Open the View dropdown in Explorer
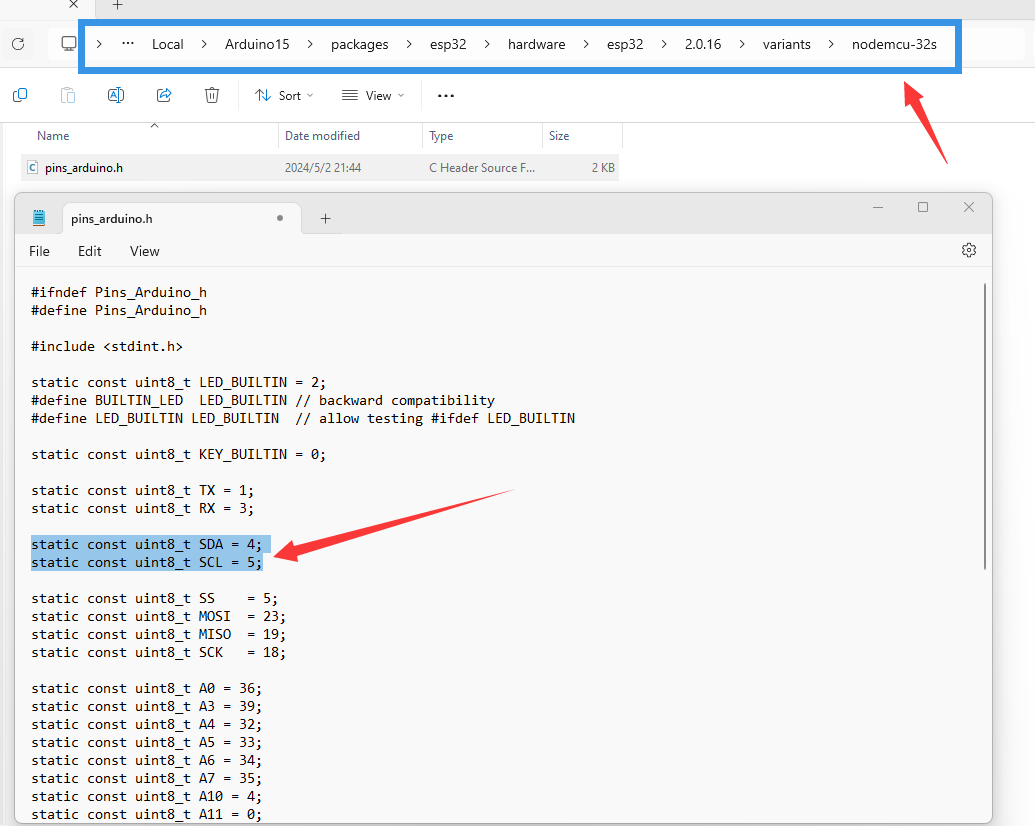The width and height of the screenshot is (1035, 826). point(373,95)
